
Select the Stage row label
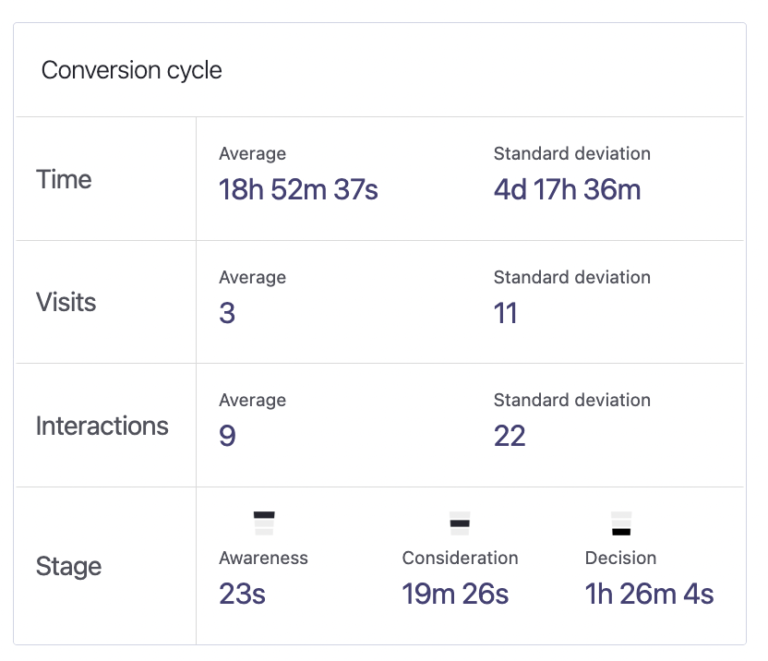[x=69, y=566]
